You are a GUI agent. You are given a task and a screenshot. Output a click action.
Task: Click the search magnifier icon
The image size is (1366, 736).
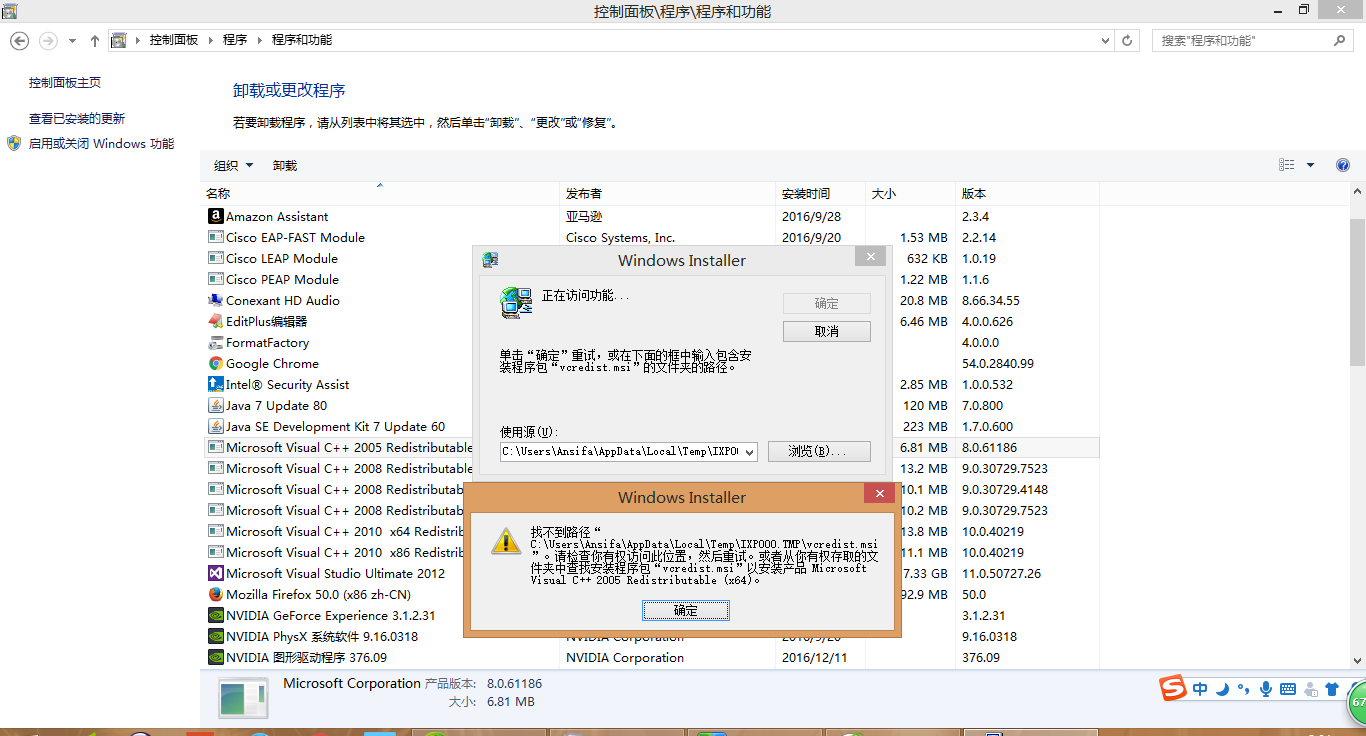pos(1339,40)
